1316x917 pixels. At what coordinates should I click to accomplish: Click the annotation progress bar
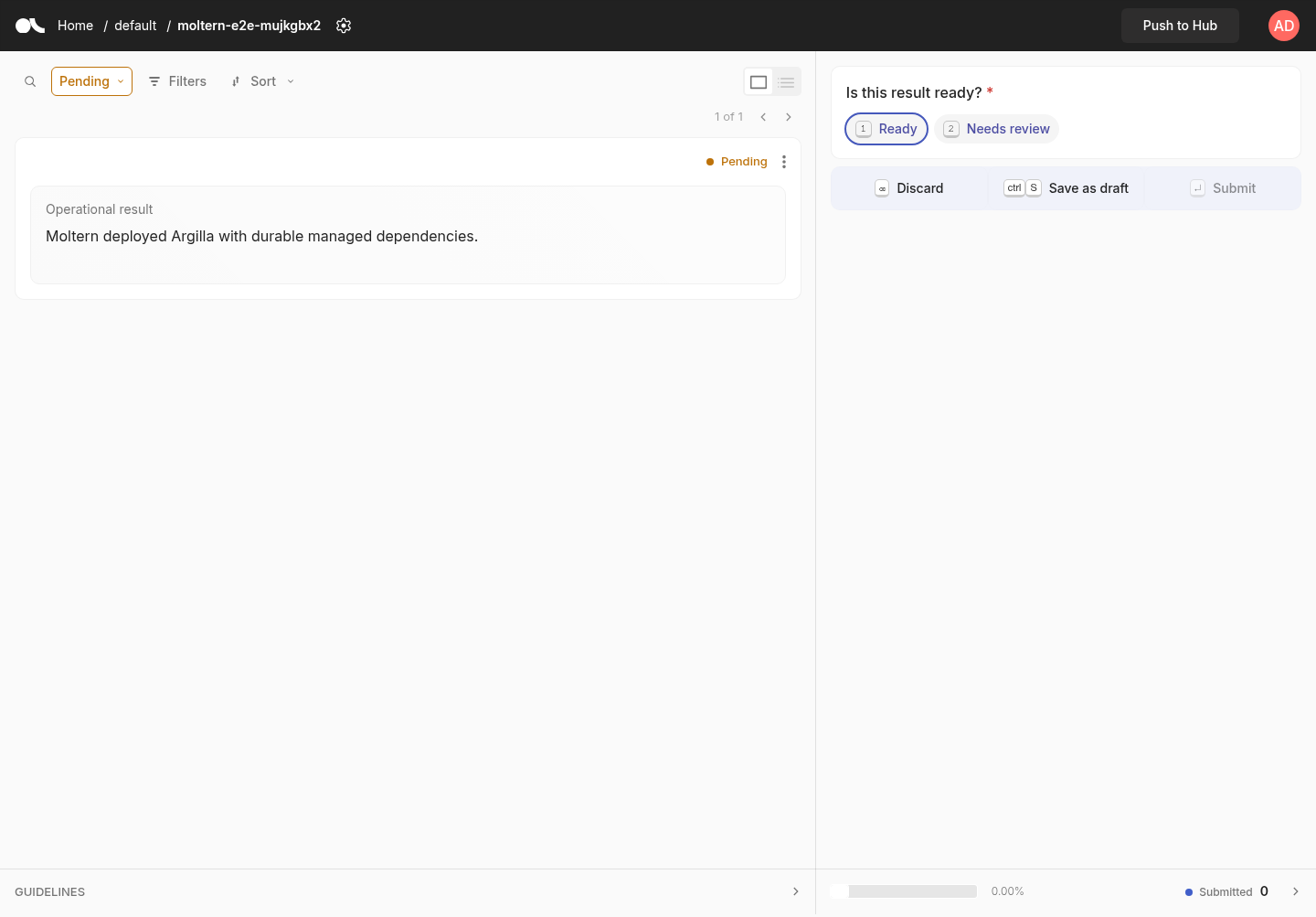click(x=903, y=891)
